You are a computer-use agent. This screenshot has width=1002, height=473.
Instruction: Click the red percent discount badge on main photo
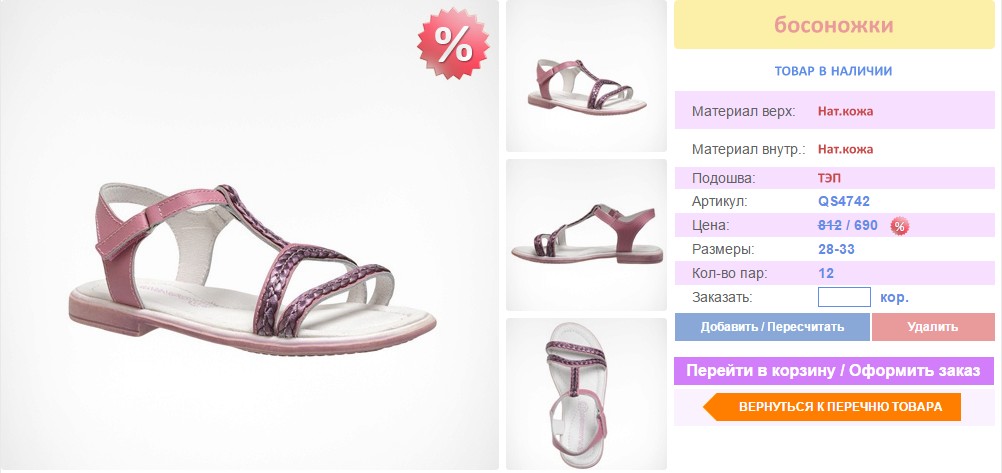(454, 43)
